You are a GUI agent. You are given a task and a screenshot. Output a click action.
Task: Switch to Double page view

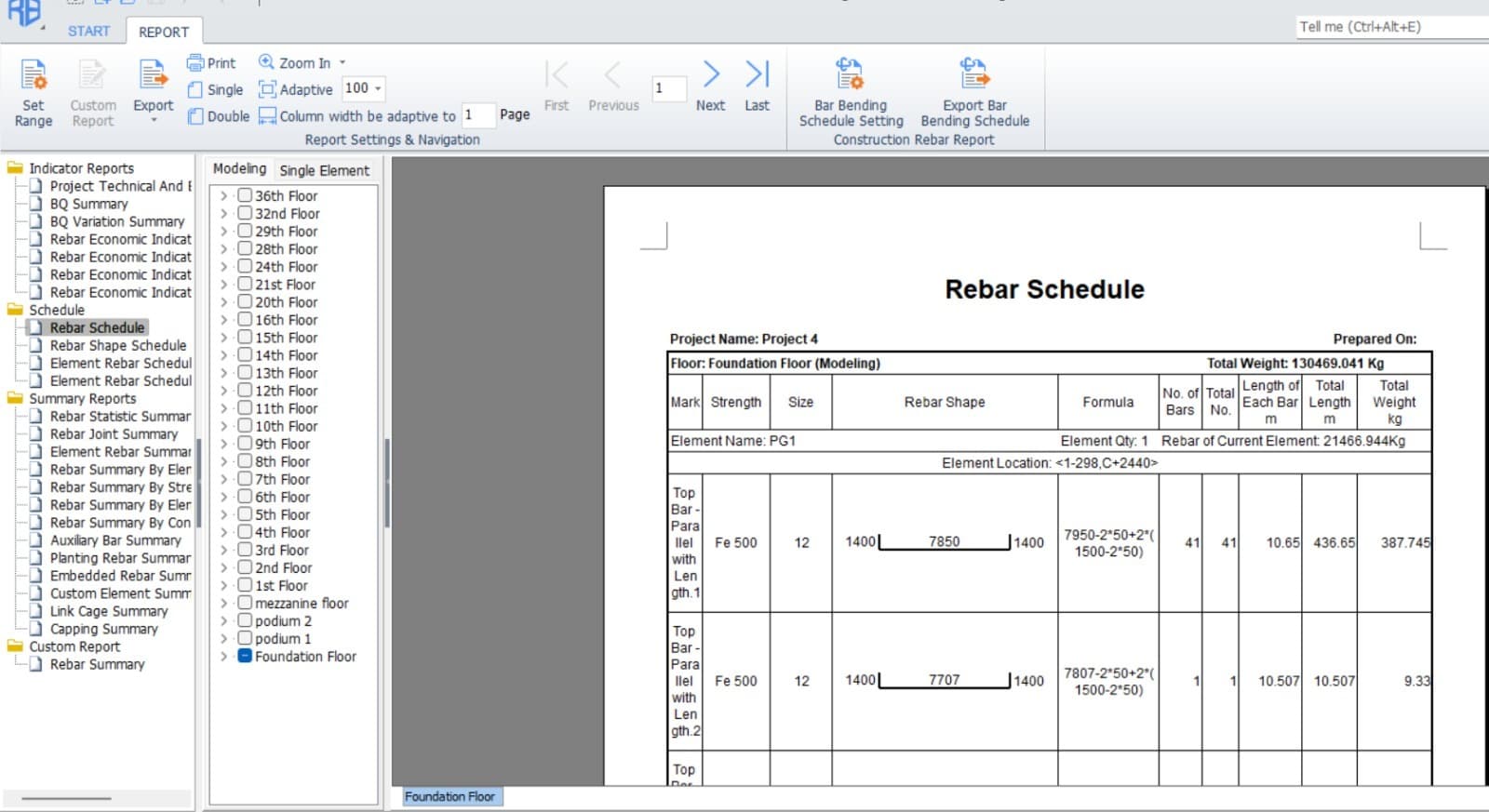pyautogui.click(x=219, y=116)
